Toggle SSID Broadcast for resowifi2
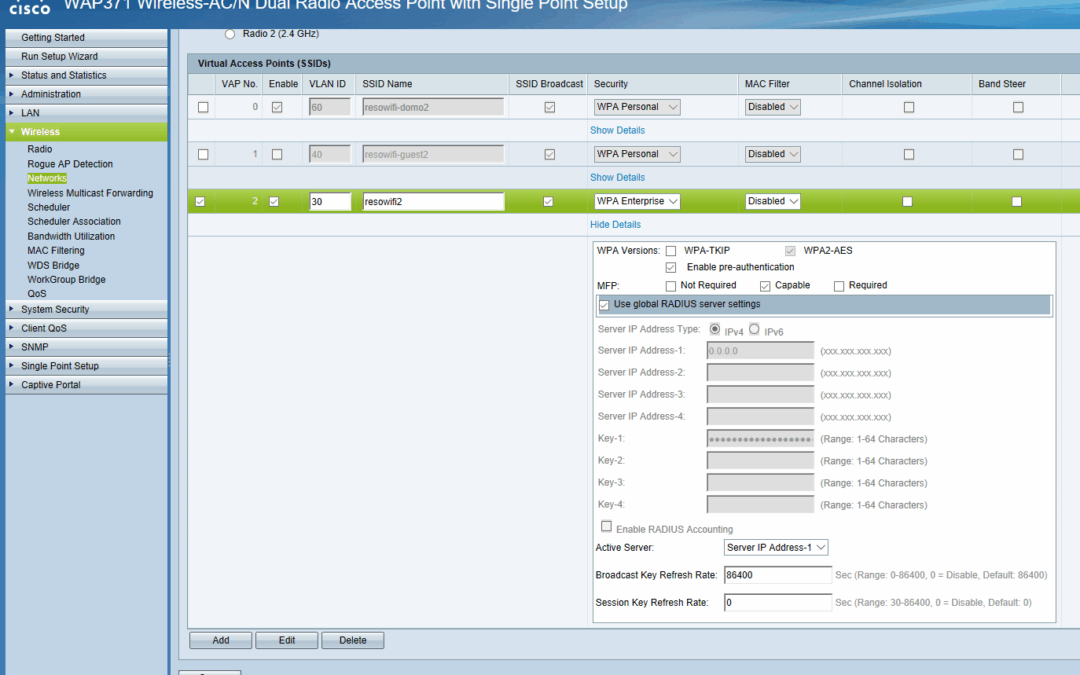 pyautogui.click(x=548, y=202)
